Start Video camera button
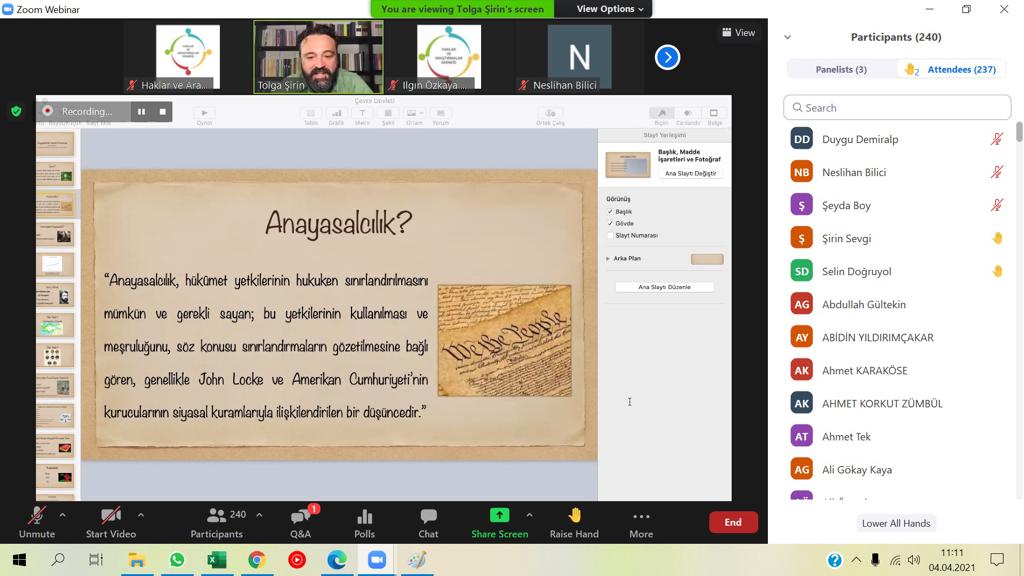1024x576 pixels. 110,522
